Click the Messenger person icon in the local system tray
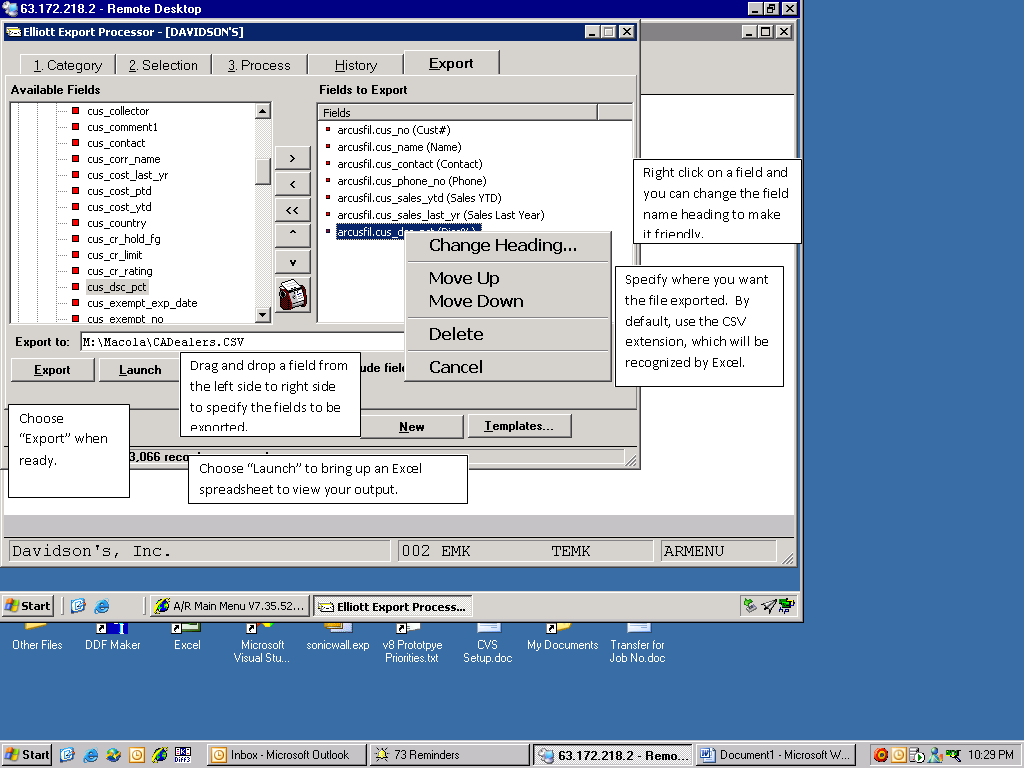Screen dimensions: 1024x768 click(935, 755)
